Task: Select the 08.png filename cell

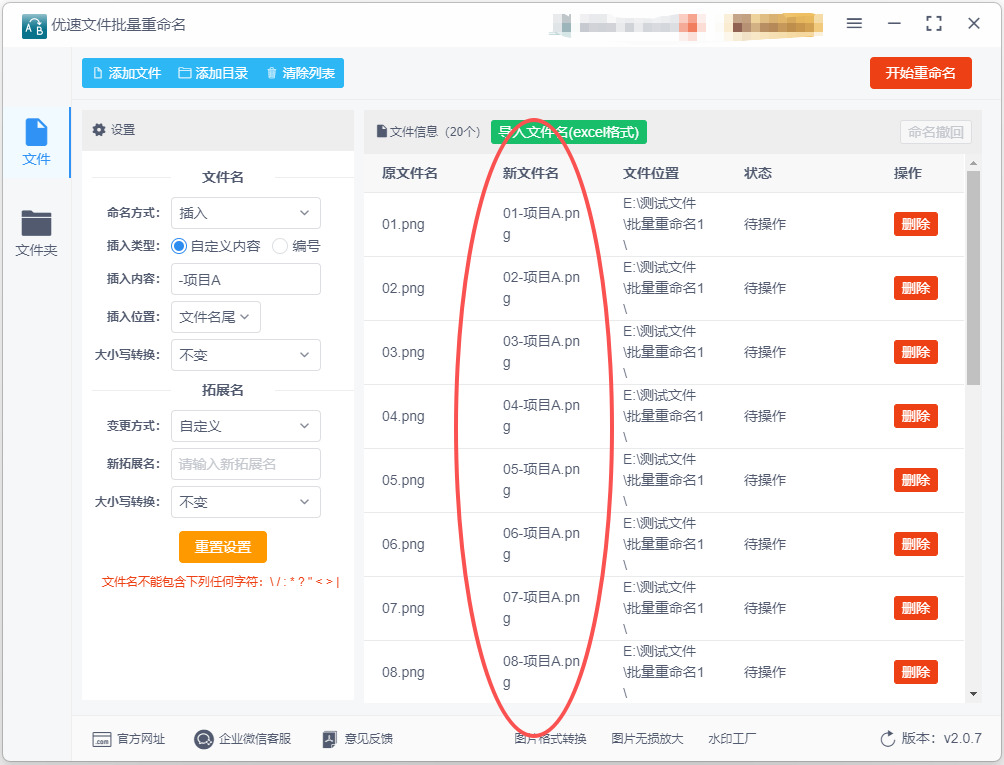Action: click(x=403, y=672)
